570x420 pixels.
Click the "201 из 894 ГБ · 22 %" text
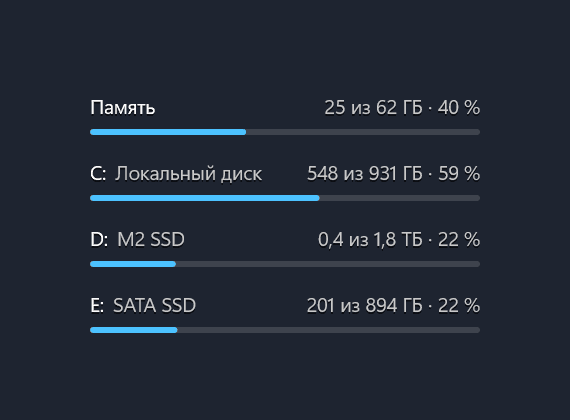click(x=393, y=305)
